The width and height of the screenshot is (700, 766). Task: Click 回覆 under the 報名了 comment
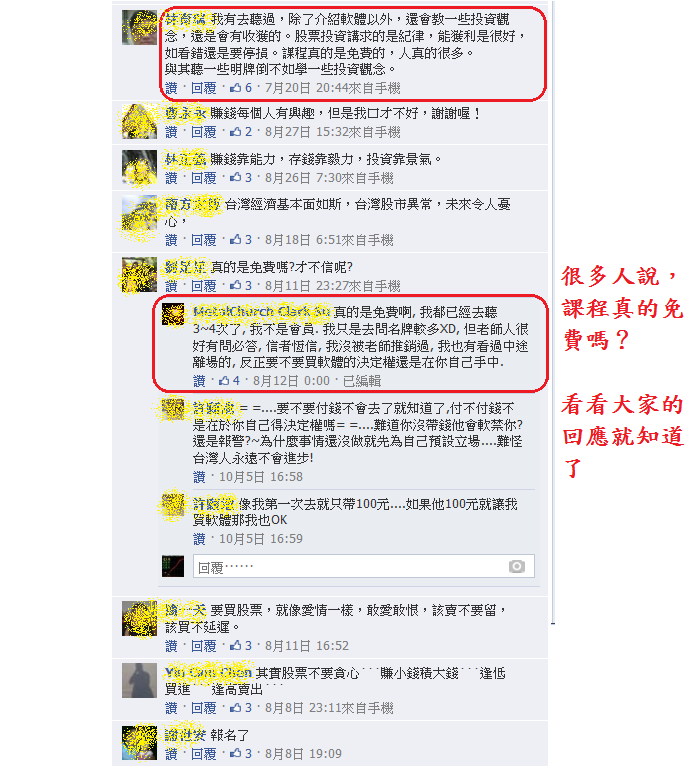203,753
